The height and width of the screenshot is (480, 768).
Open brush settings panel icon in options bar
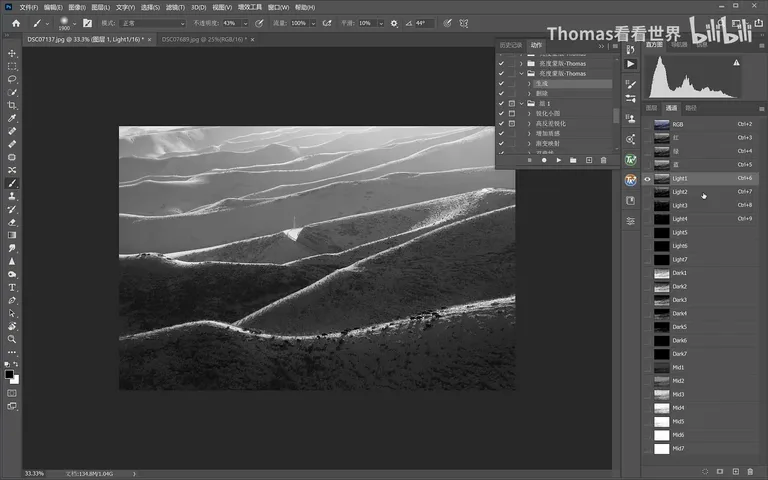pyautogui.click(x=87, y=23)
